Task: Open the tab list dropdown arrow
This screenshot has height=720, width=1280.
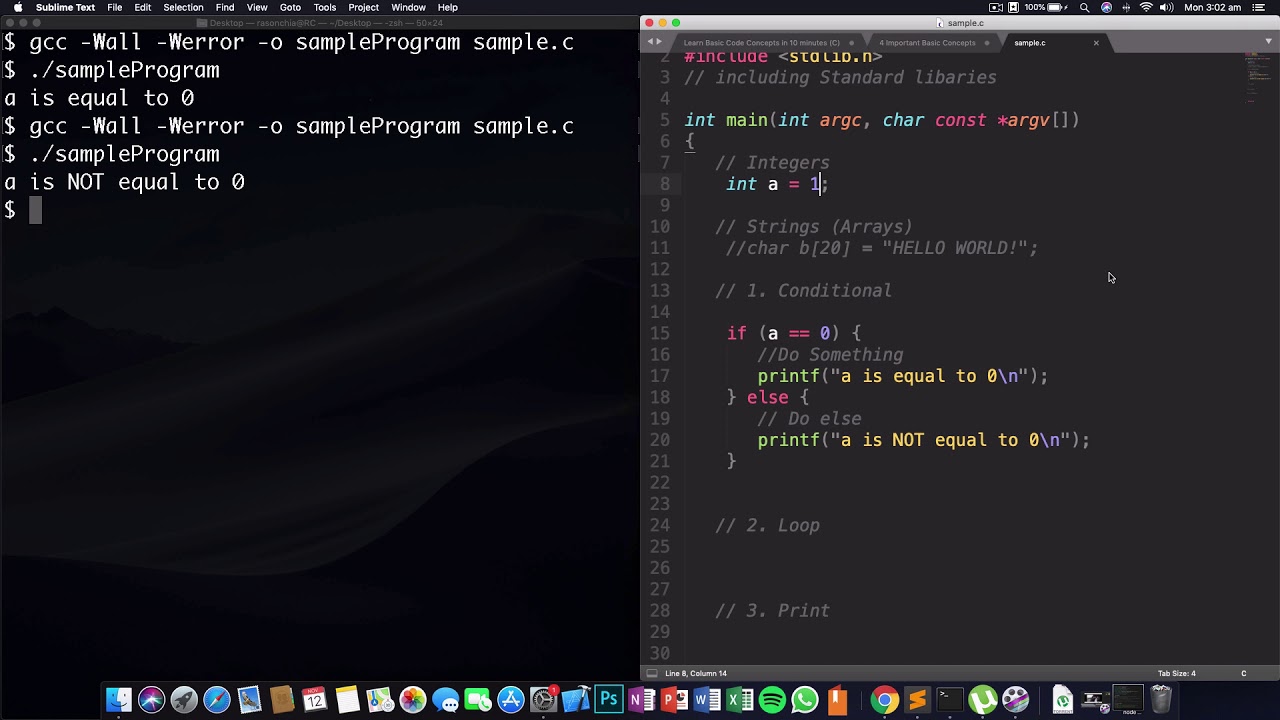Action: 1270,42
